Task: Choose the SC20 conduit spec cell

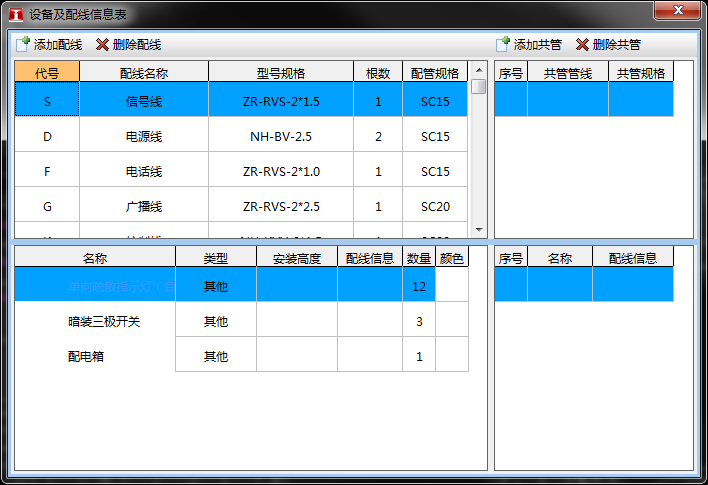Action: tap(435, 206)
